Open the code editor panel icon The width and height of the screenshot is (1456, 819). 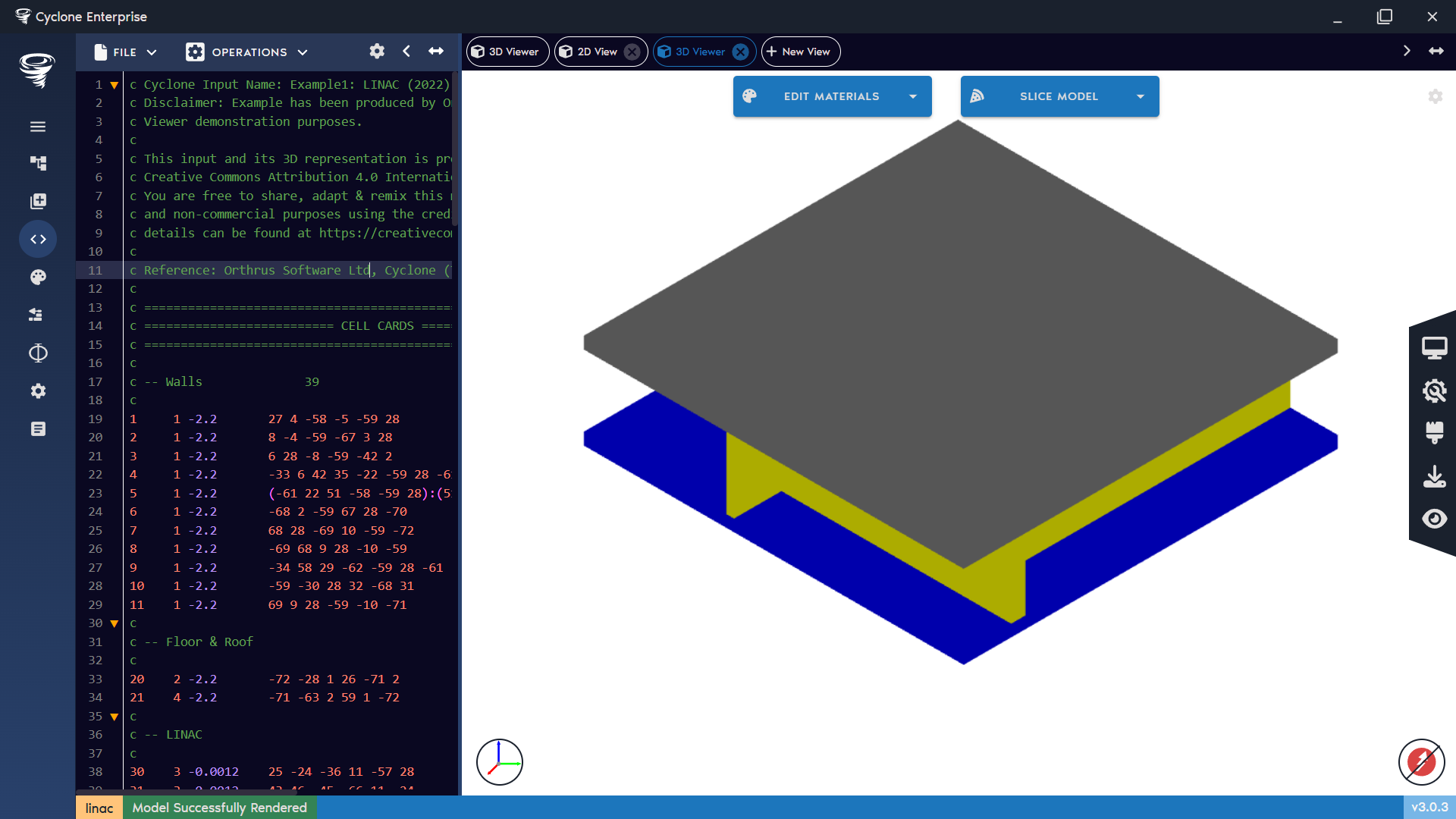pyautogui.click(x=38, y=239)
